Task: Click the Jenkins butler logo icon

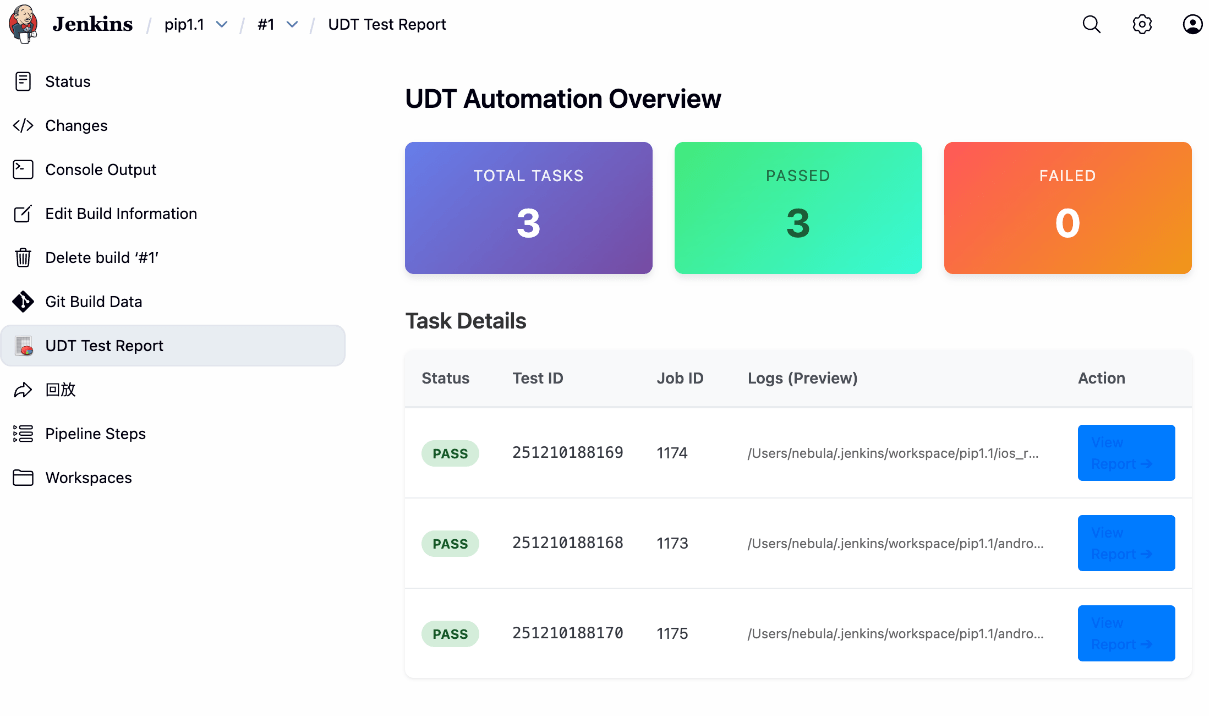Action: tap(24, 24)
